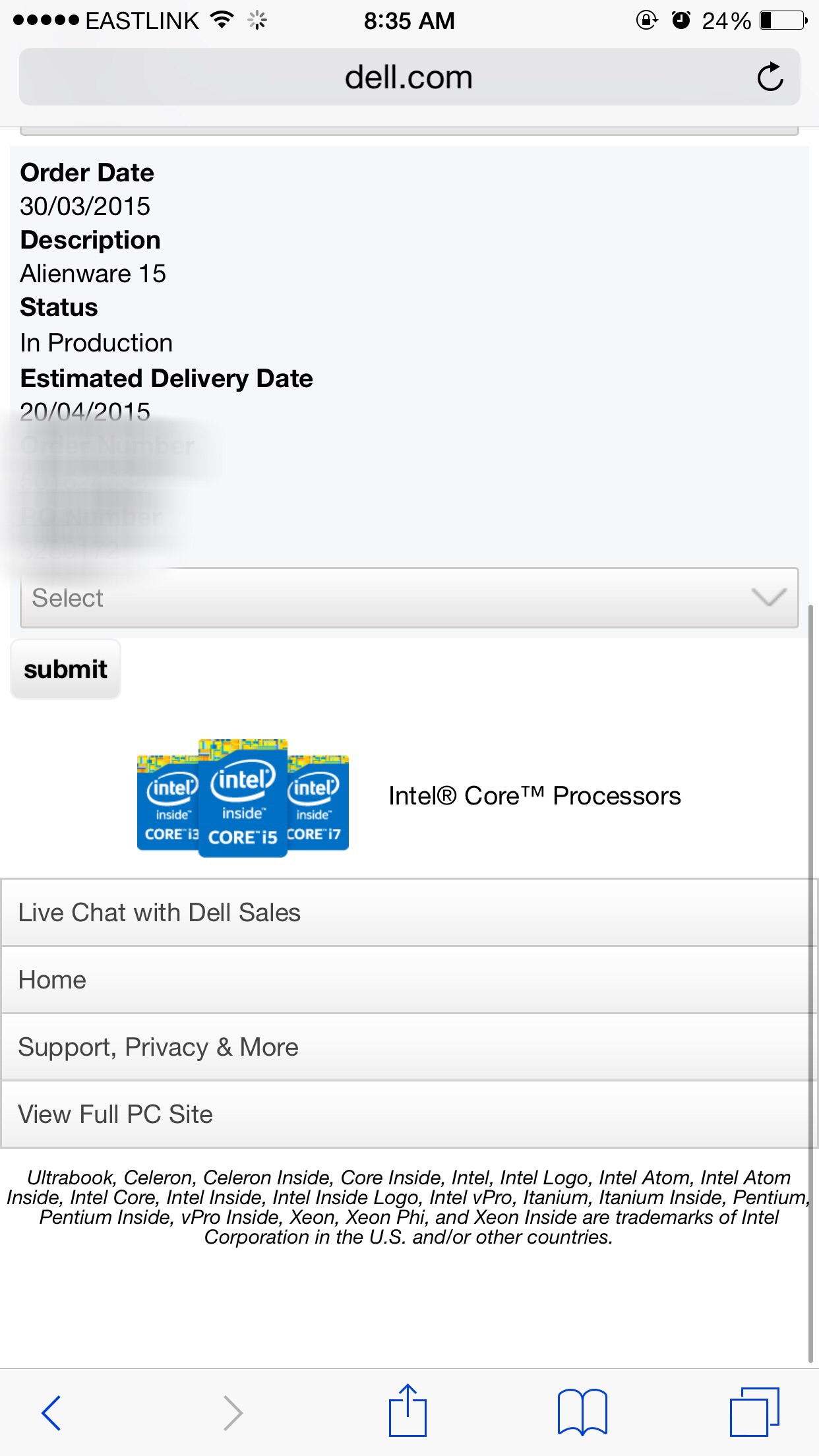Viewport: 819px width, 1456px height.
Task: Open the bookmarks book icon
Action: [x=582, y=1412]
